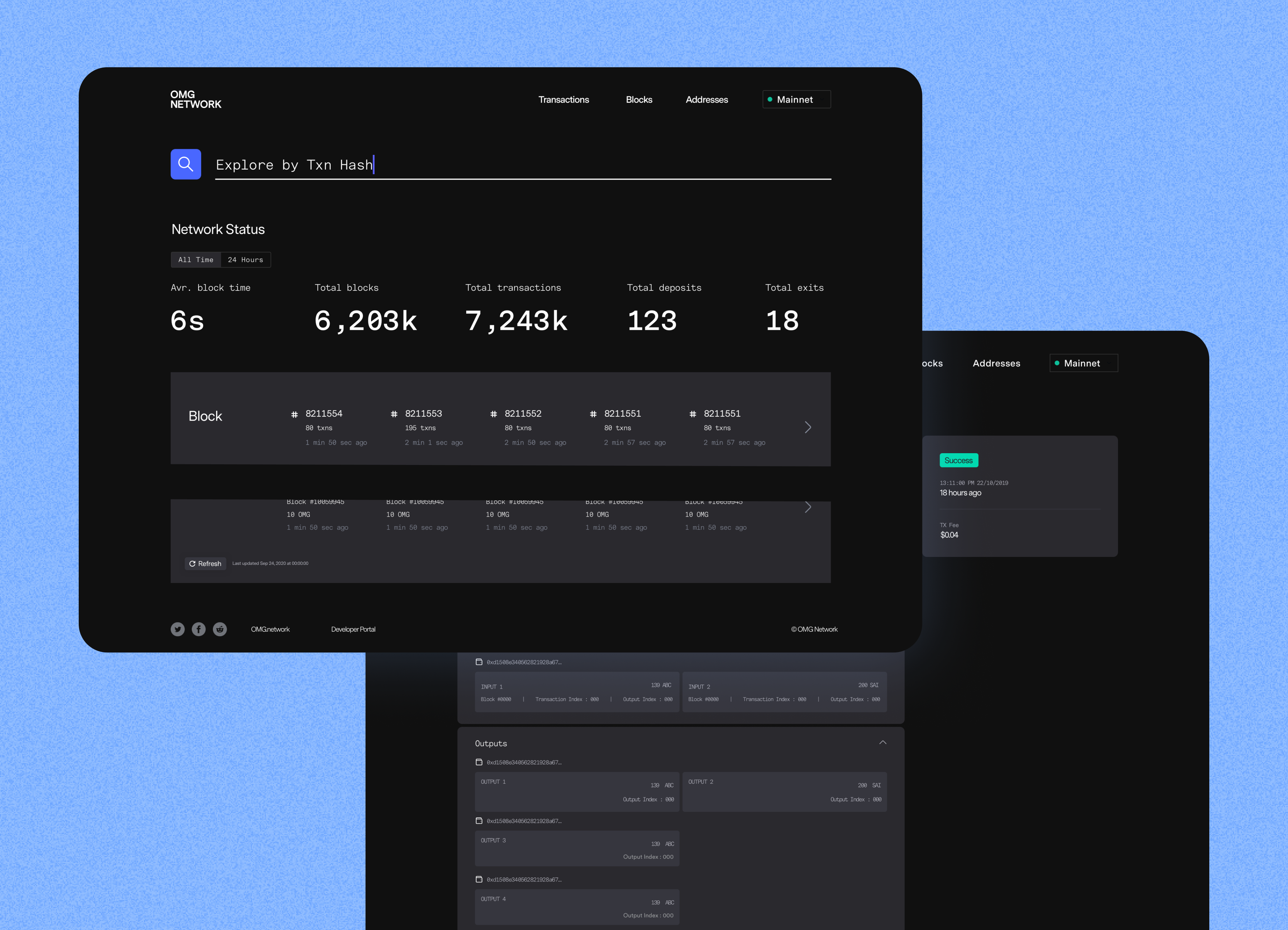Viewport: 1288px width, 930px height.
Task: Open the Facebook social icon in footer
Action: (199, 629)
